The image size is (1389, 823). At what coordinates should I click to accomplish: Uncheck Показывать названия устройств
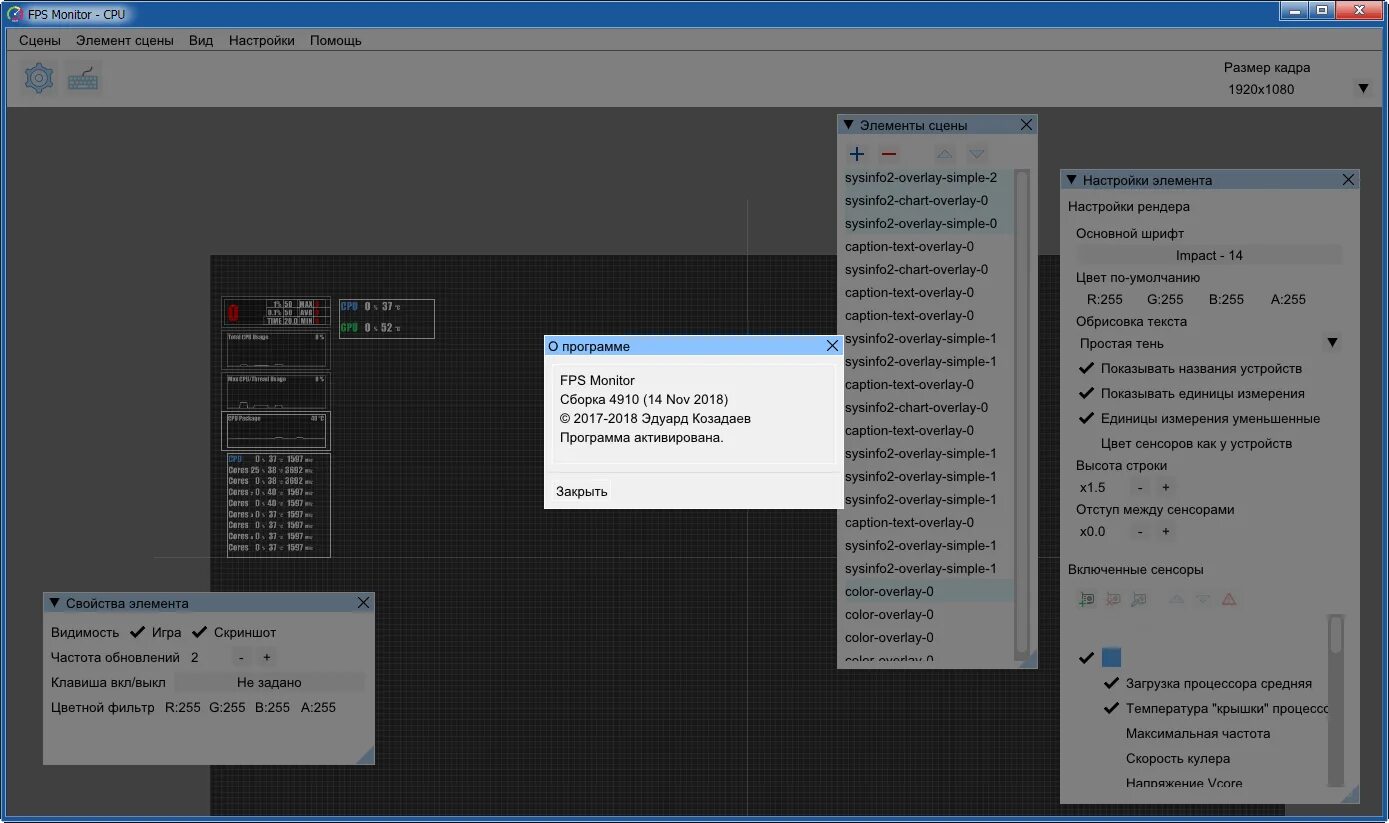coord(1086,368)
